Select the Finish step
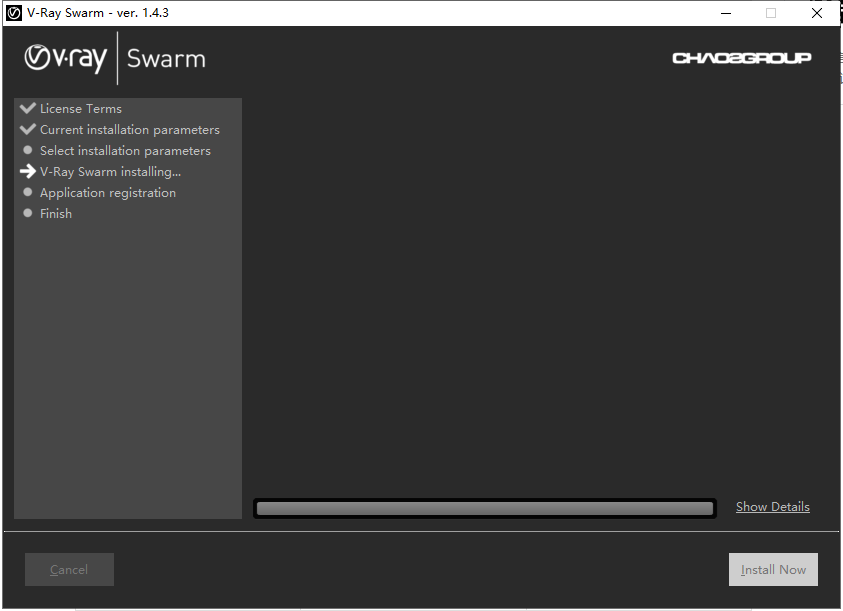Screen dimensions: 843x611 tap(55, 214)
